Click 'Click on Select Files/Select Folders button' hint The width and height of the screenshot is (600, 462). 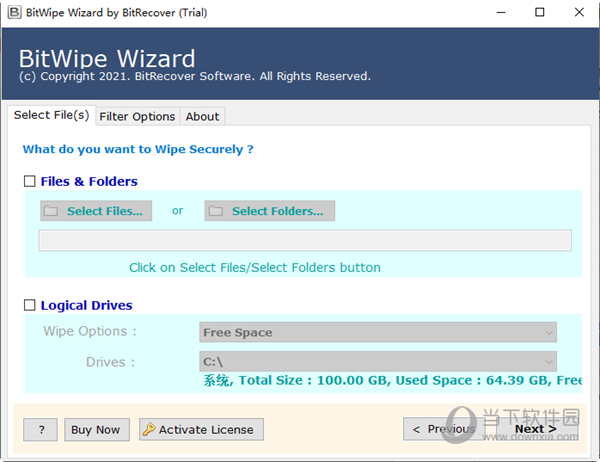pyautogui.click(x=255, y=268)
